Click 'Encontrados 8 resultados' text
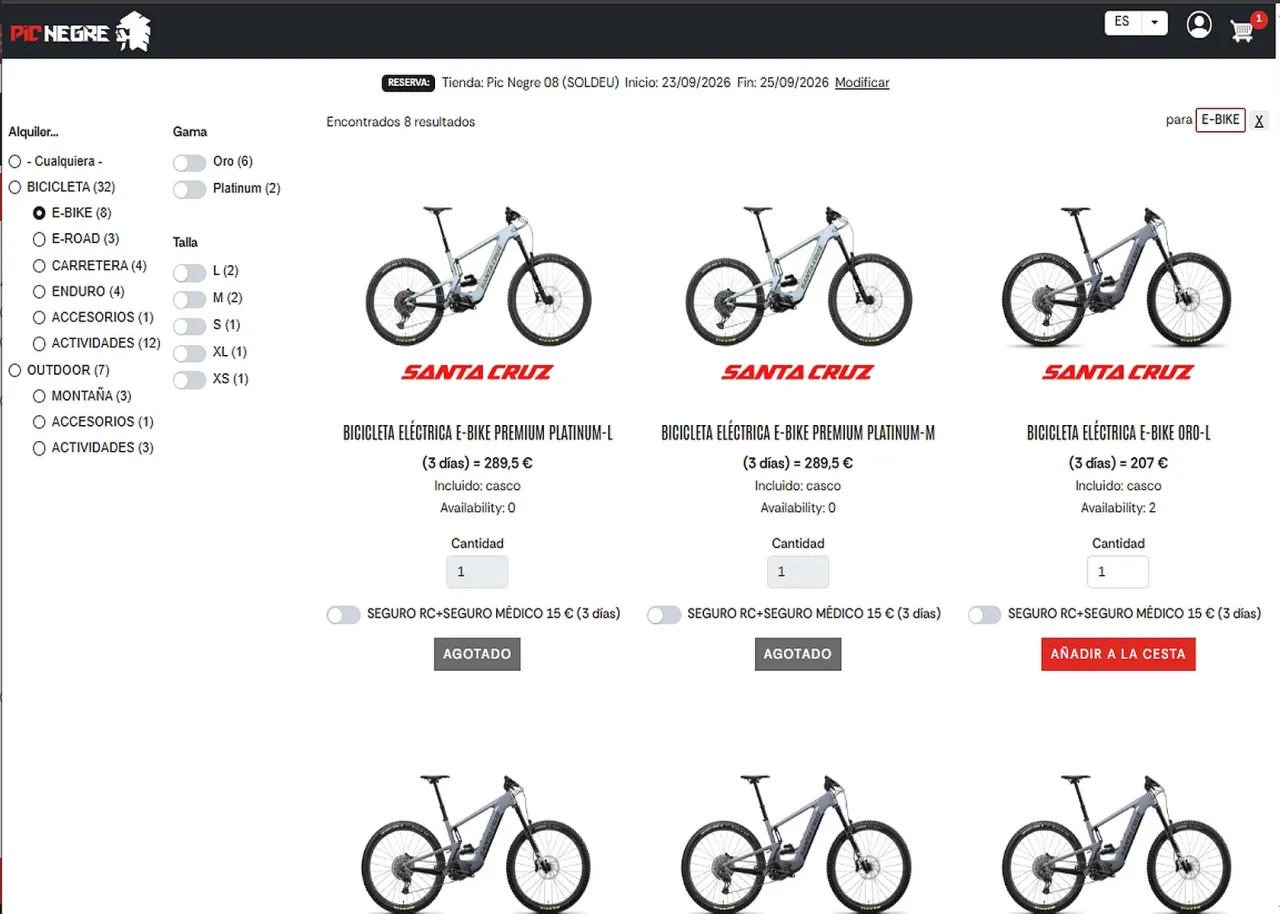 (401, 122)
